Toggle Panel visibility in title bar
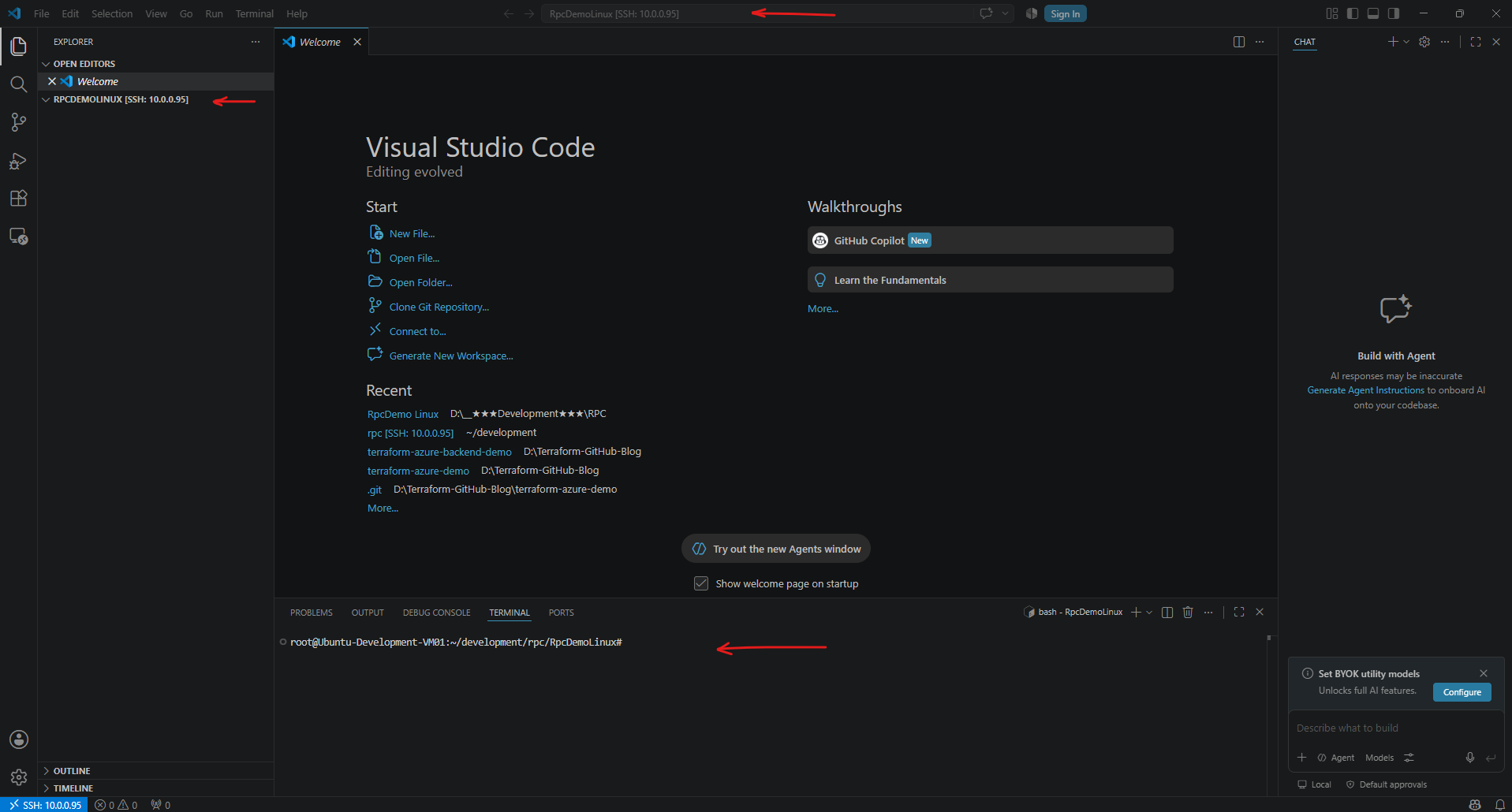 1373,13
